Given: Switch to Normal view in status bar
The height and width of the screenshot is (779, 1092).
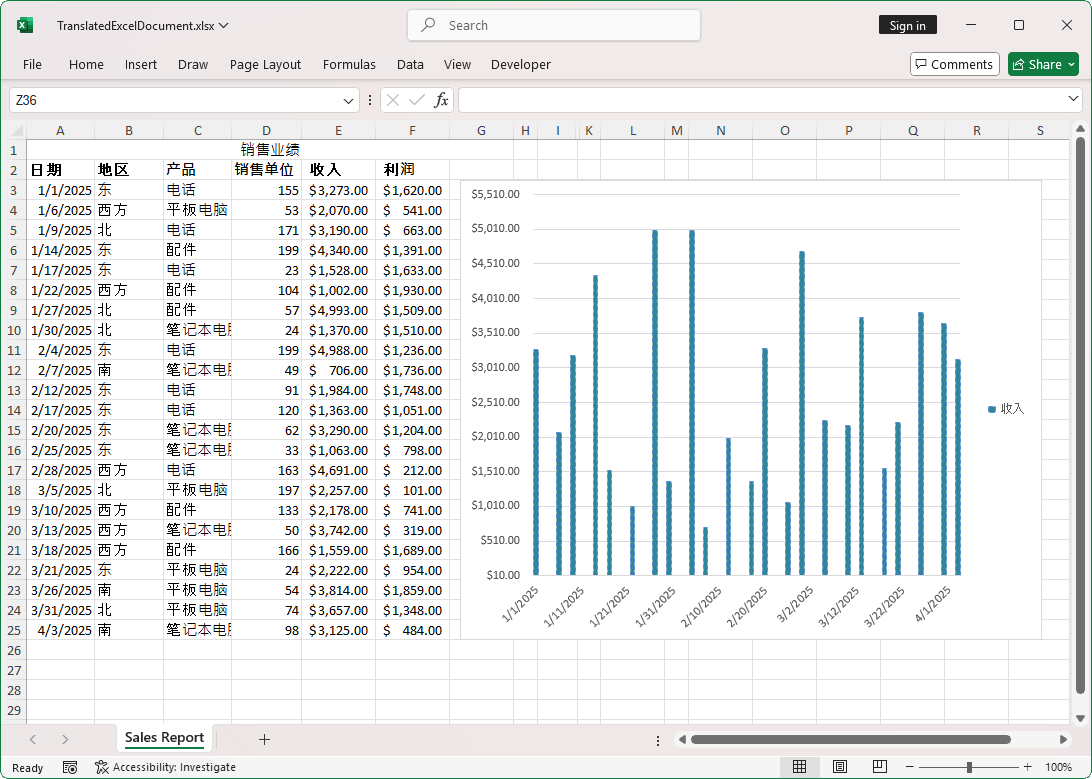Looking at the screenshot, I should click(799, 766).
